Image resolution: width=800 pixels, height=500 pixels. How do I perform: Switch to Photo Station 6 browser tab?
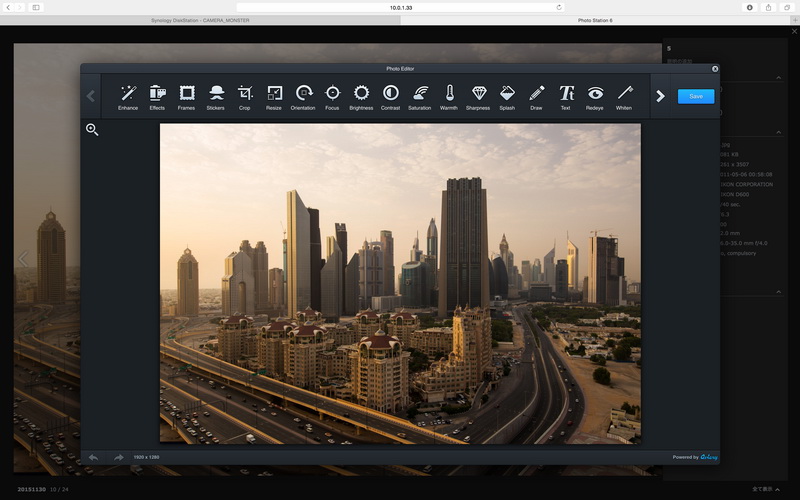[595, 20]
